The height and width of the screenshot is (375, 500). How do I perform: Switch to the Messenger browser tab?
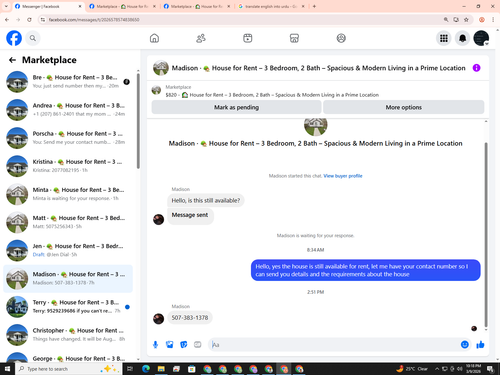[x=48, y=6]
